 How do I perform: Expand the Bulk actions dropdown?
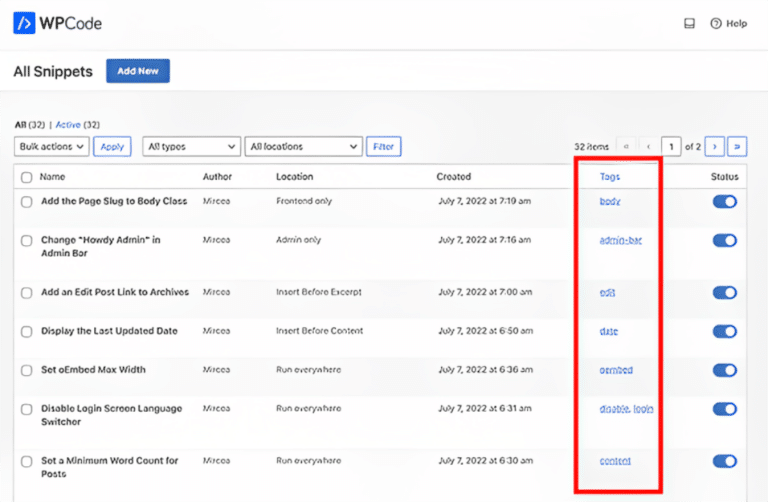tap(53, 147)
